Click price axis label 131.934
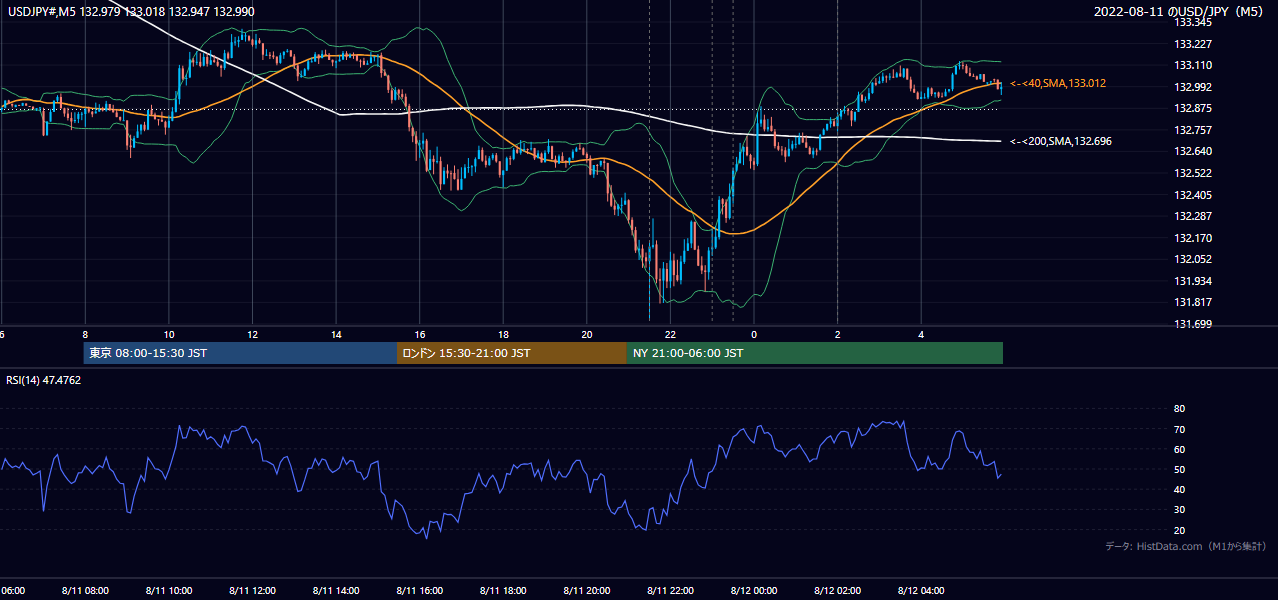 pos(1192,281)
